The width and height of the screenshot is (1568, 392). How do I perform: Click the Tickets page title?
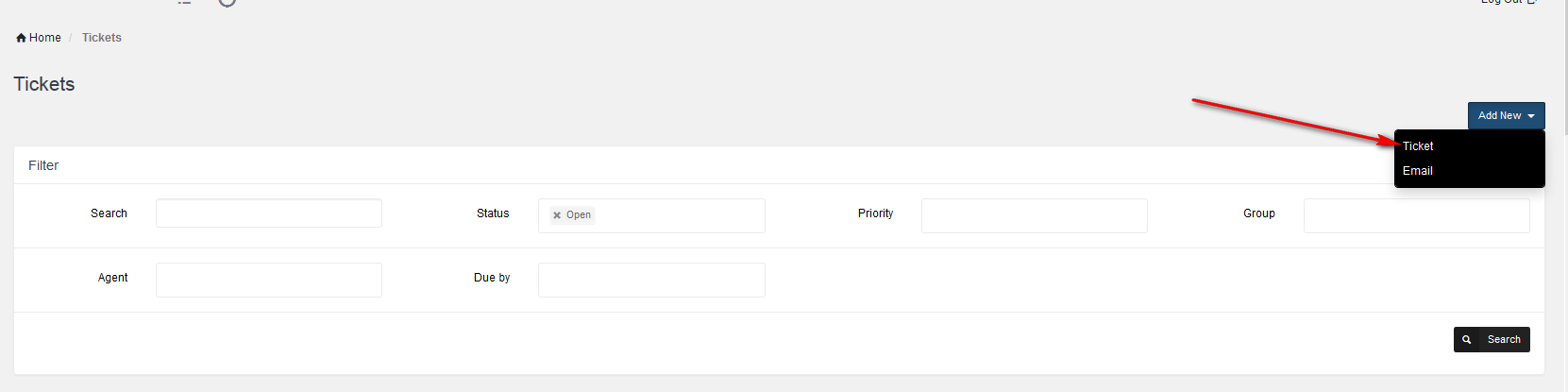44,84
